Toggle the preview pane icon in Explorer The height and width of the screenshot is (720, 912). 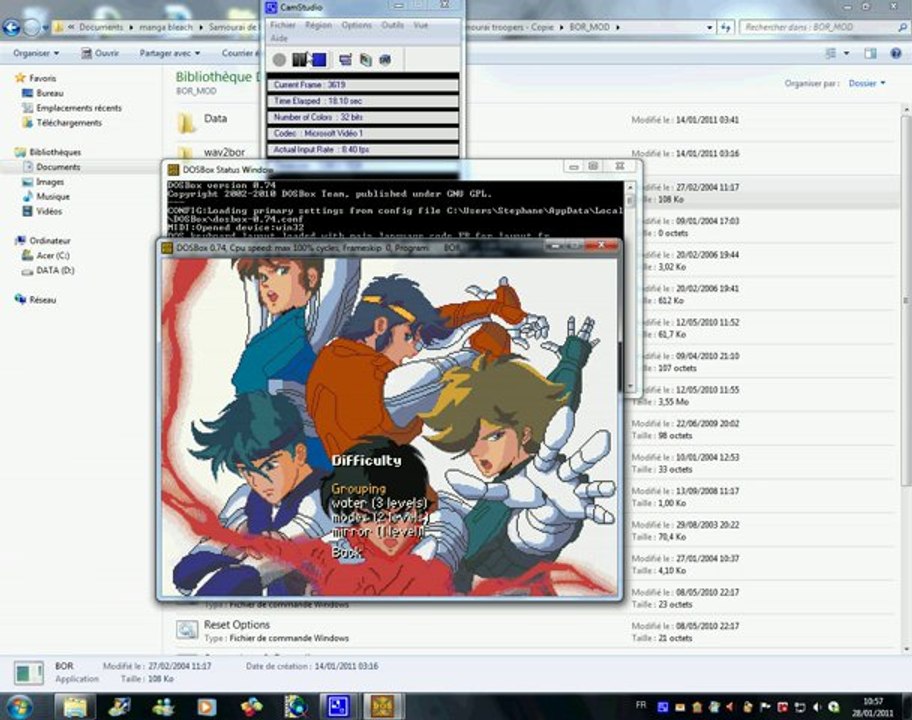tap(870, 53)
